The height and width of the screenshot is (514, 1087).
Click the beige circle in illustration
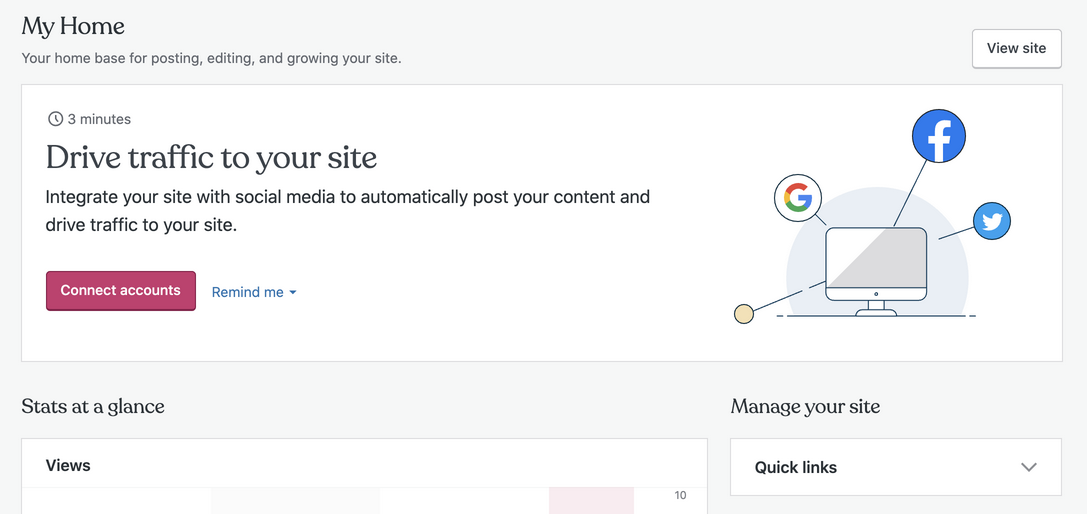744,314
